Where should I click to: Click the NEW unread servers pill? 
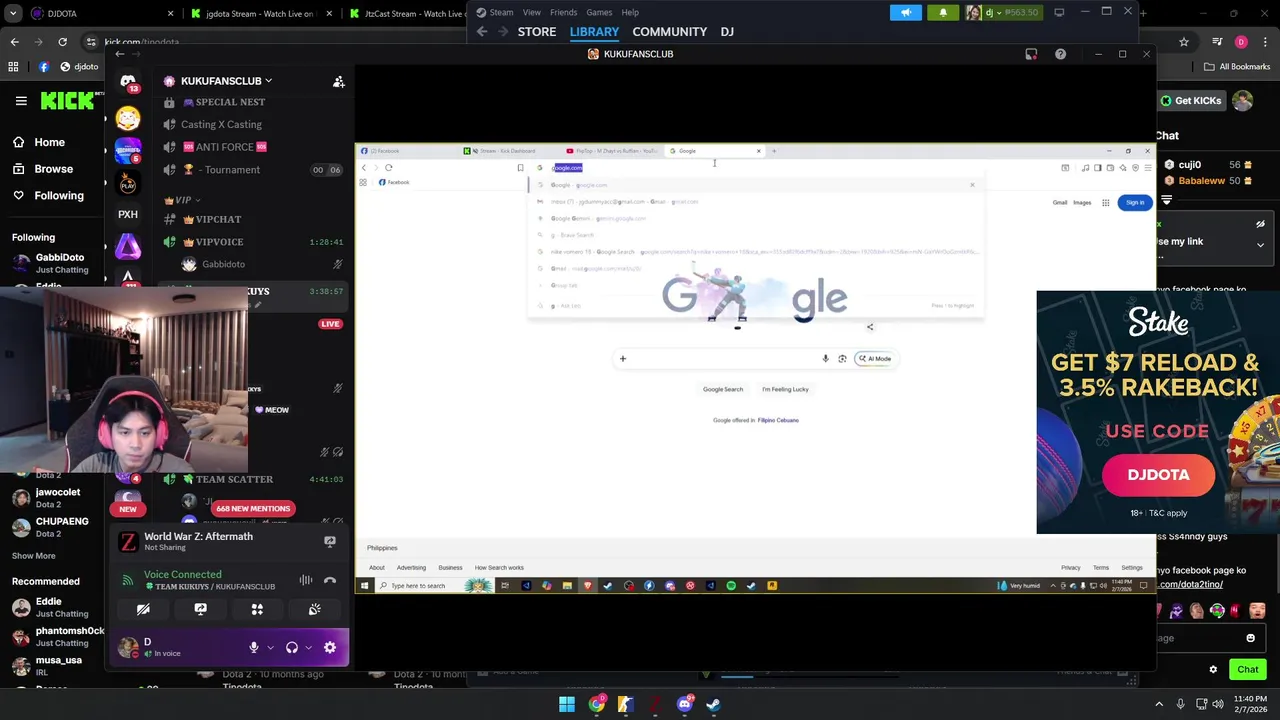[x=128, y=509]
